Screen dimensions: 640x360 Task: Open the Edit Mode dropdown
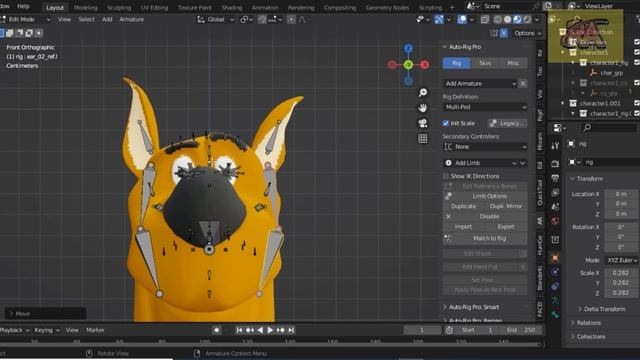tap(26, 19)
